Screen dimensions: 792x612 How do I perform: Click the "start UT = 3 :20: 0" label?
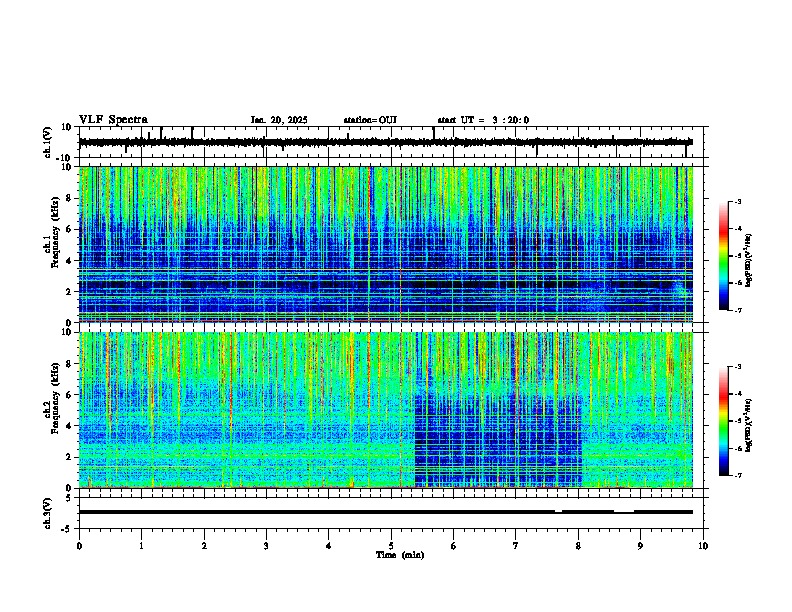click(483, 120)
